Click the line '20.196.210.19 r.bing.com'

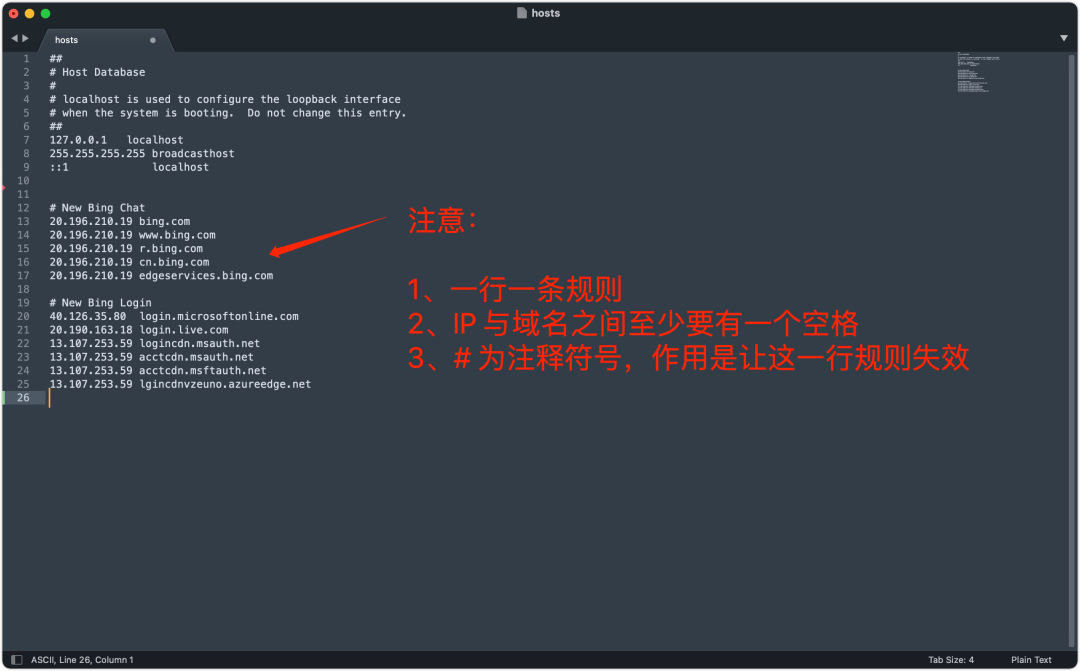(126, 248)
